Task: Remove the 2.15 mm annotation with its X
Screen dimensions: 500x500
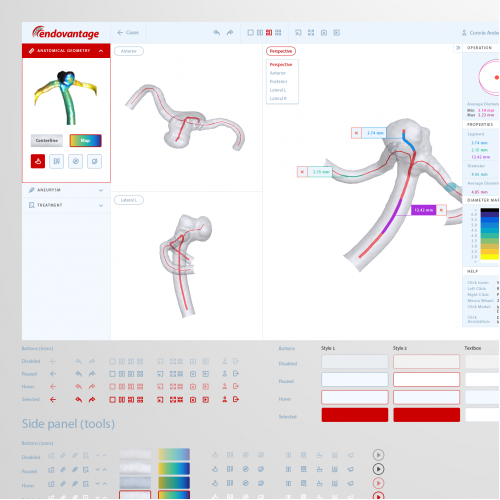Action: pyautogui.click(x=302, y=172)
